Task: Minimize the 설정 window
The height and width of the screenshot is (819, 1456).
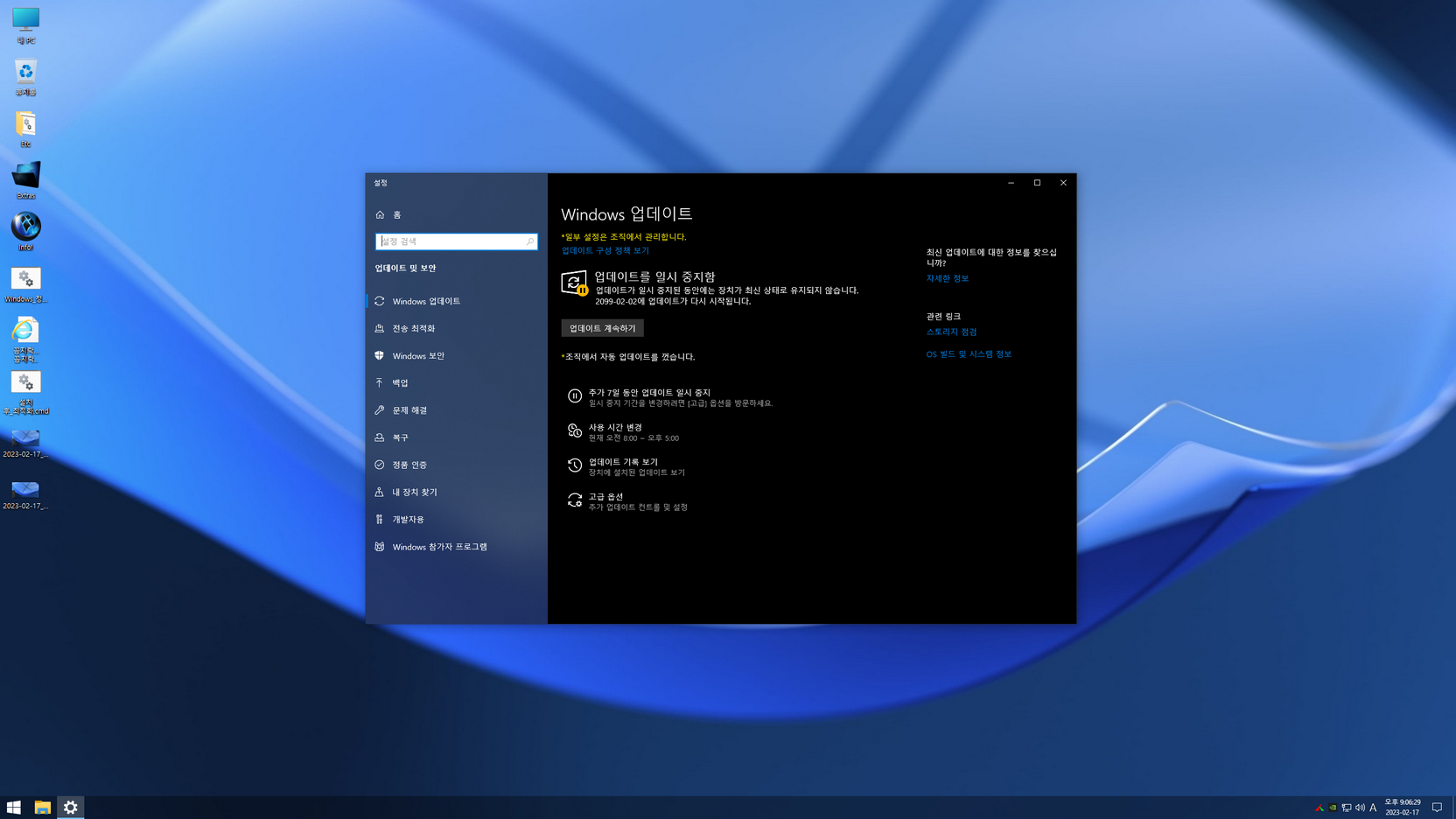Action: [x=1011, y=183]
